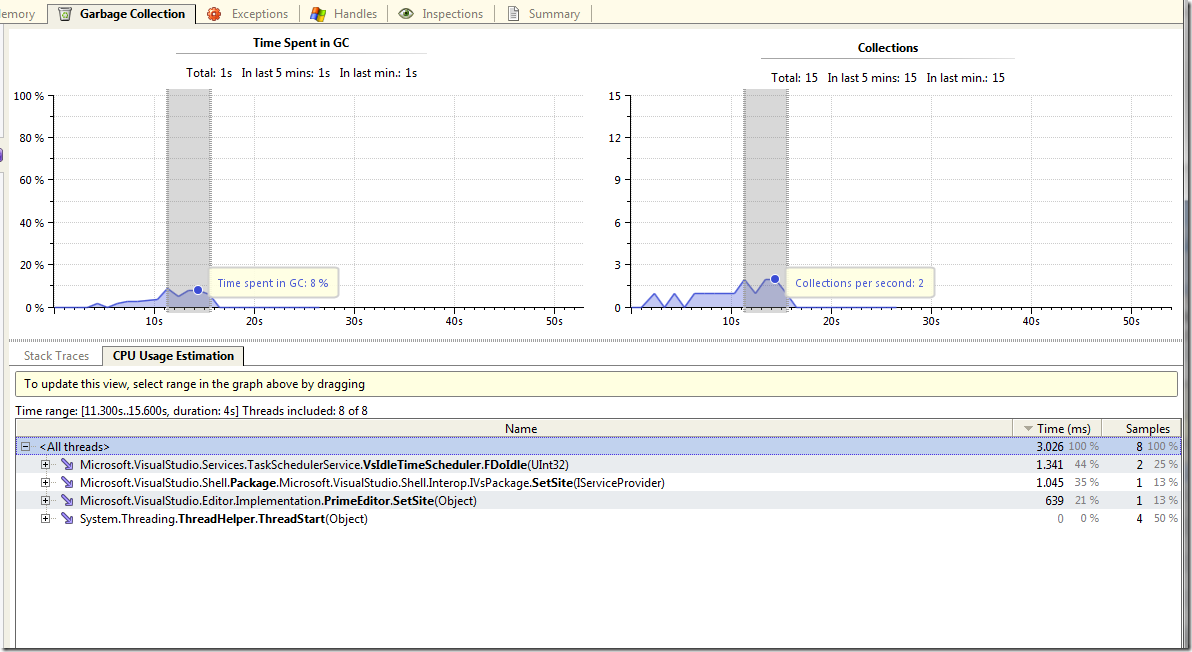This screenshot has height=652, width=1192.
Task: Click the 'Collections' chart title
Action: pos(888,47)
